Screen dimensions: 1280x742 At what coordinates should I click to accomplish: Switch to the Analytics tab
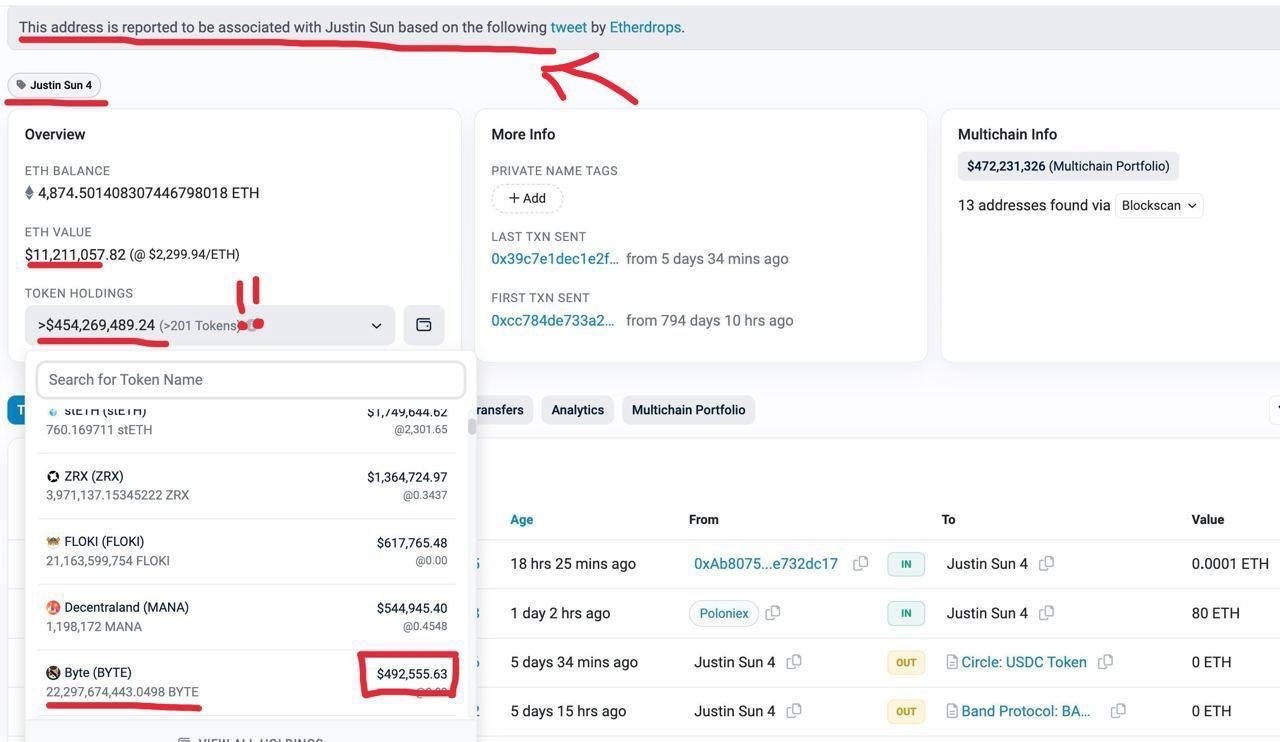tap(578, 410)
